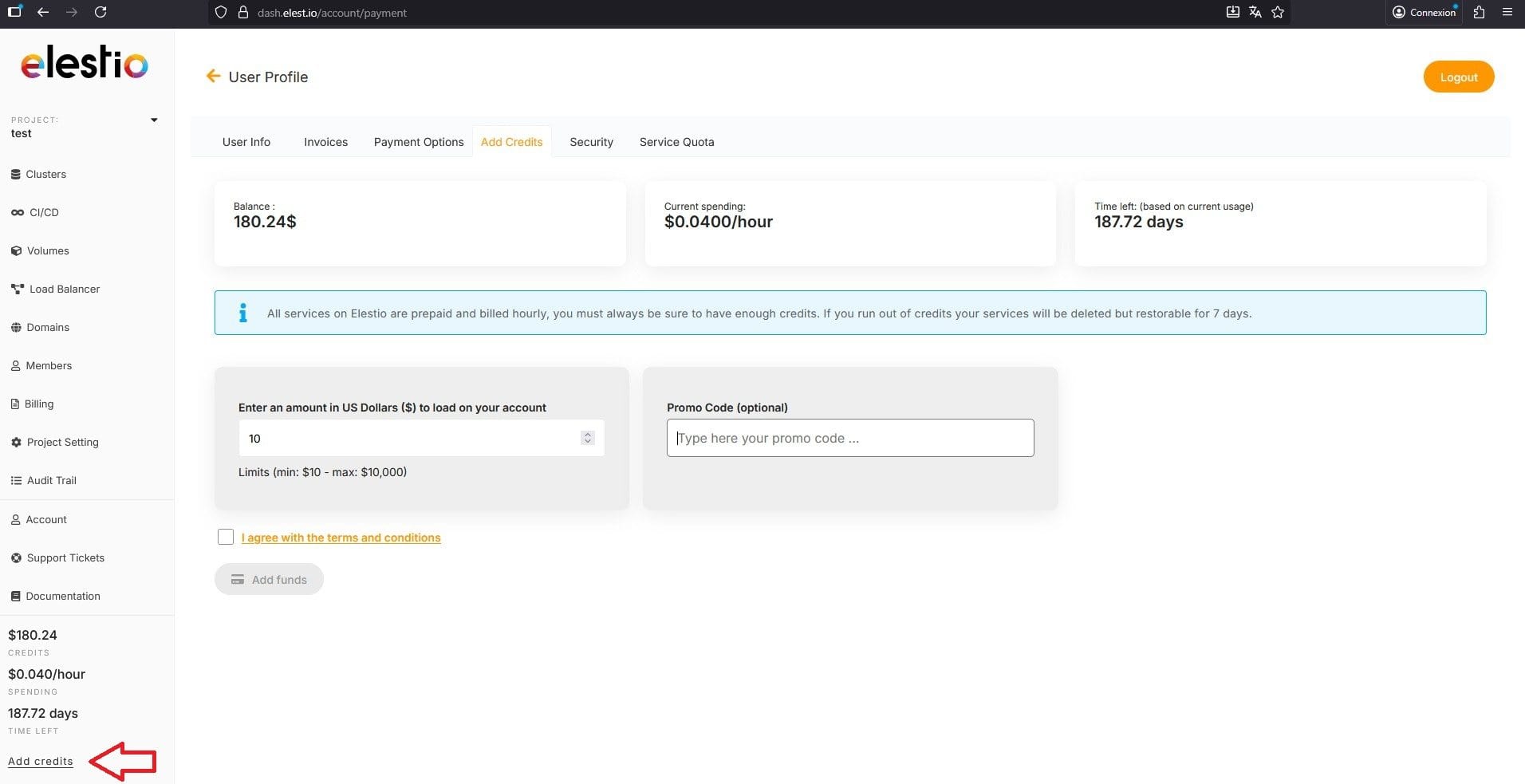Click the Clusters icon in sidebar
This screenshot has width=1525, height=784.
click(16, 174)
